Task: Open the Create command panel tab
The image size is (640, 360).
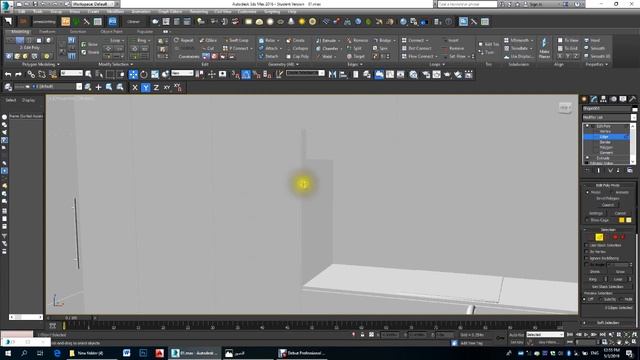Action: 584,99
